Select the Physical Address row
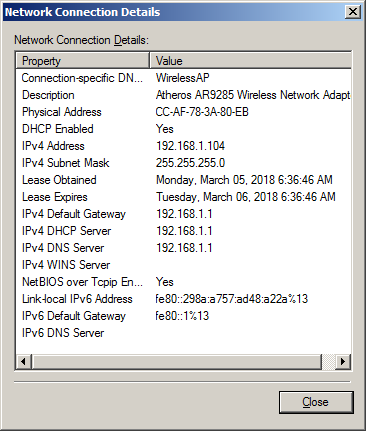The width and height of the screenshot is (366, 431). tap(183, 112)
